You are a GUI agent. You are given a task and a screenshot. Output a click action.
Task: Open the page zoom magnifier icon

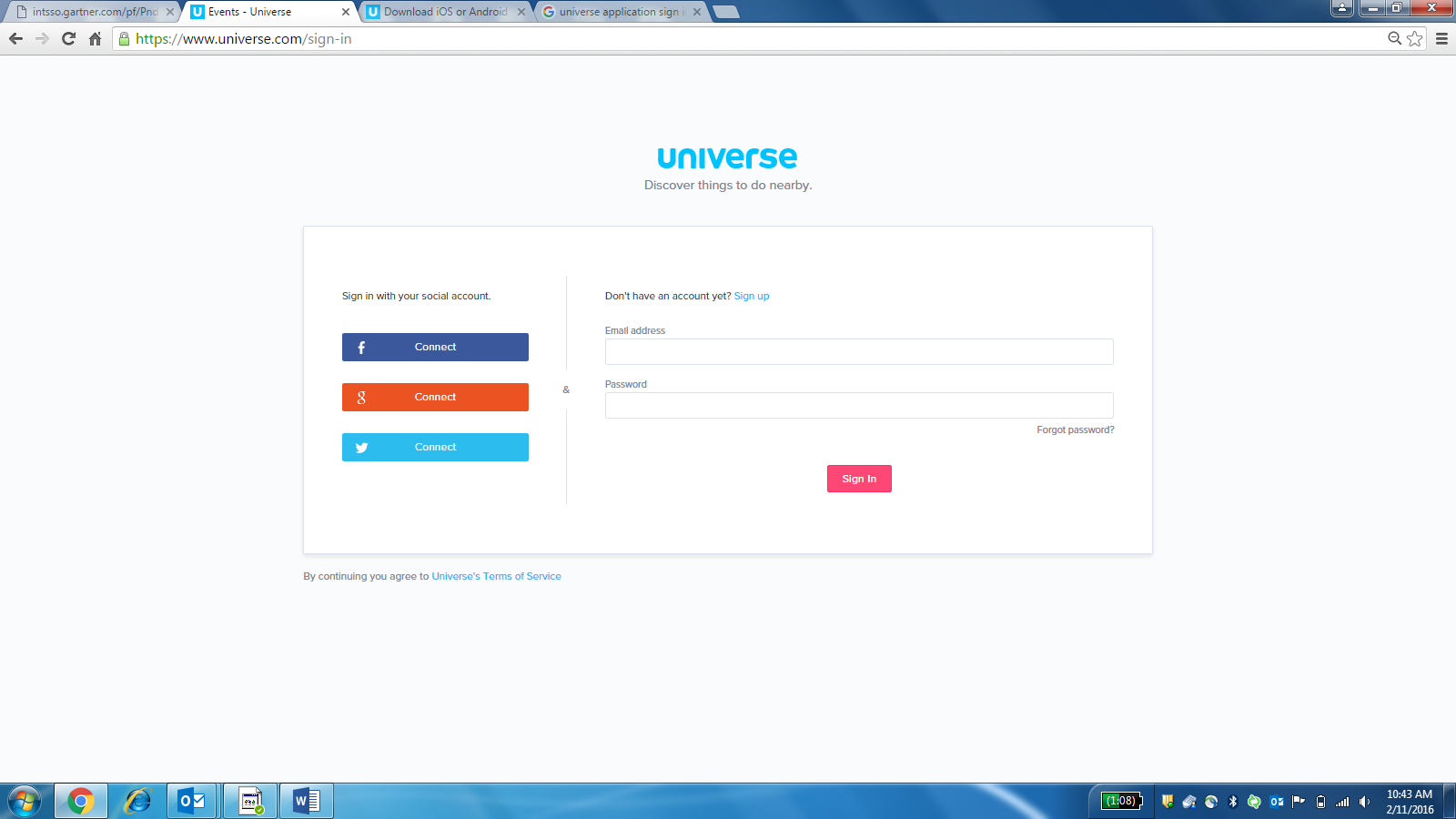1394,38
